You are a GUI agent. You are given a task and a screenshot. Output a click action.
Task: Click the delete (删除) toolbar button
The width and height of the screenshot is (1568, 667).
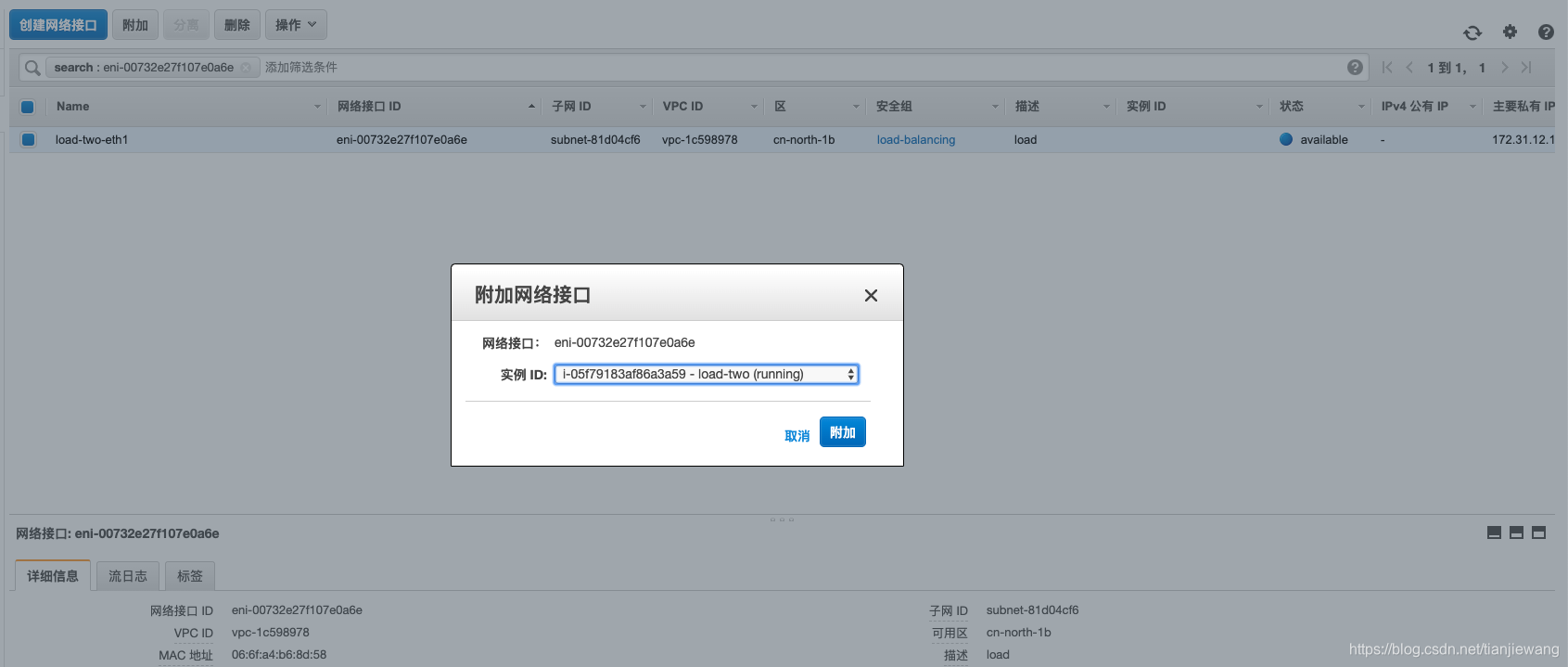[237, 25]
